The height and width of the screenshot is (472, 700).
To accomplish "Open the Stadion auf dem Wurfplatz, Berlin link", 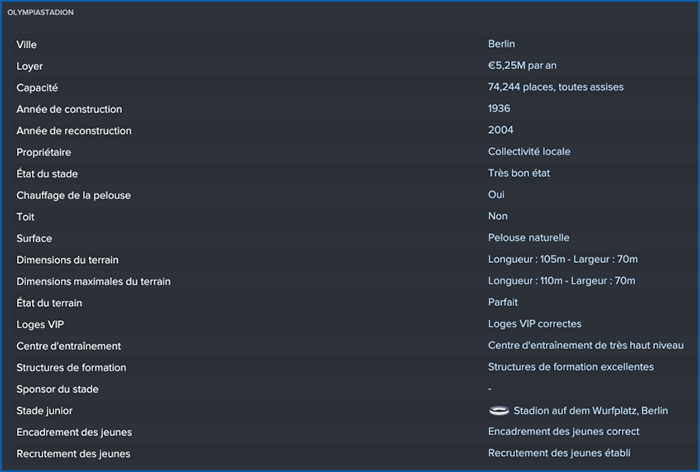I will pyautogui.click(x=591, y=411).
